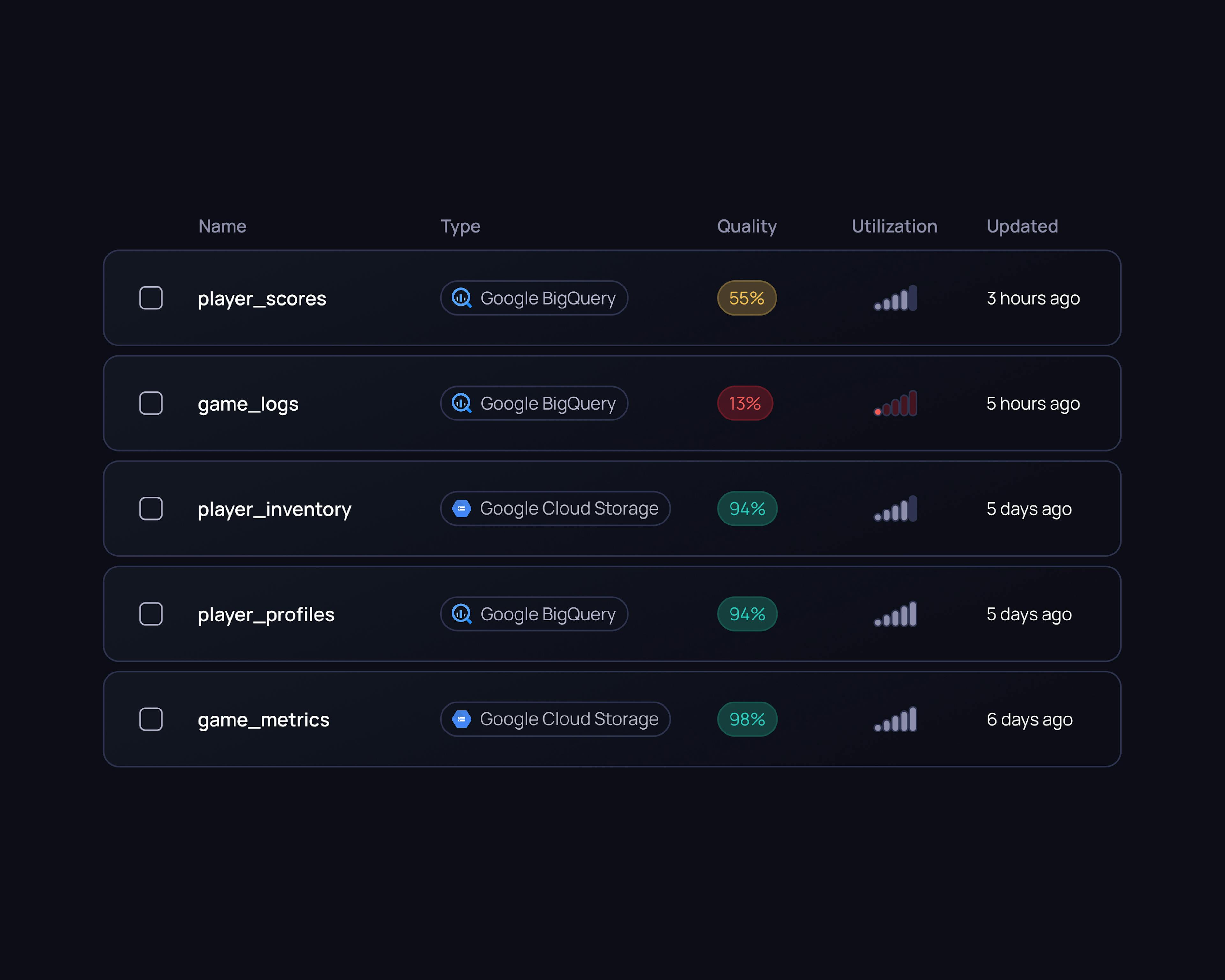Open the player_profiles dataset name
Screen dimensions: 1225x980
(266, 614)
